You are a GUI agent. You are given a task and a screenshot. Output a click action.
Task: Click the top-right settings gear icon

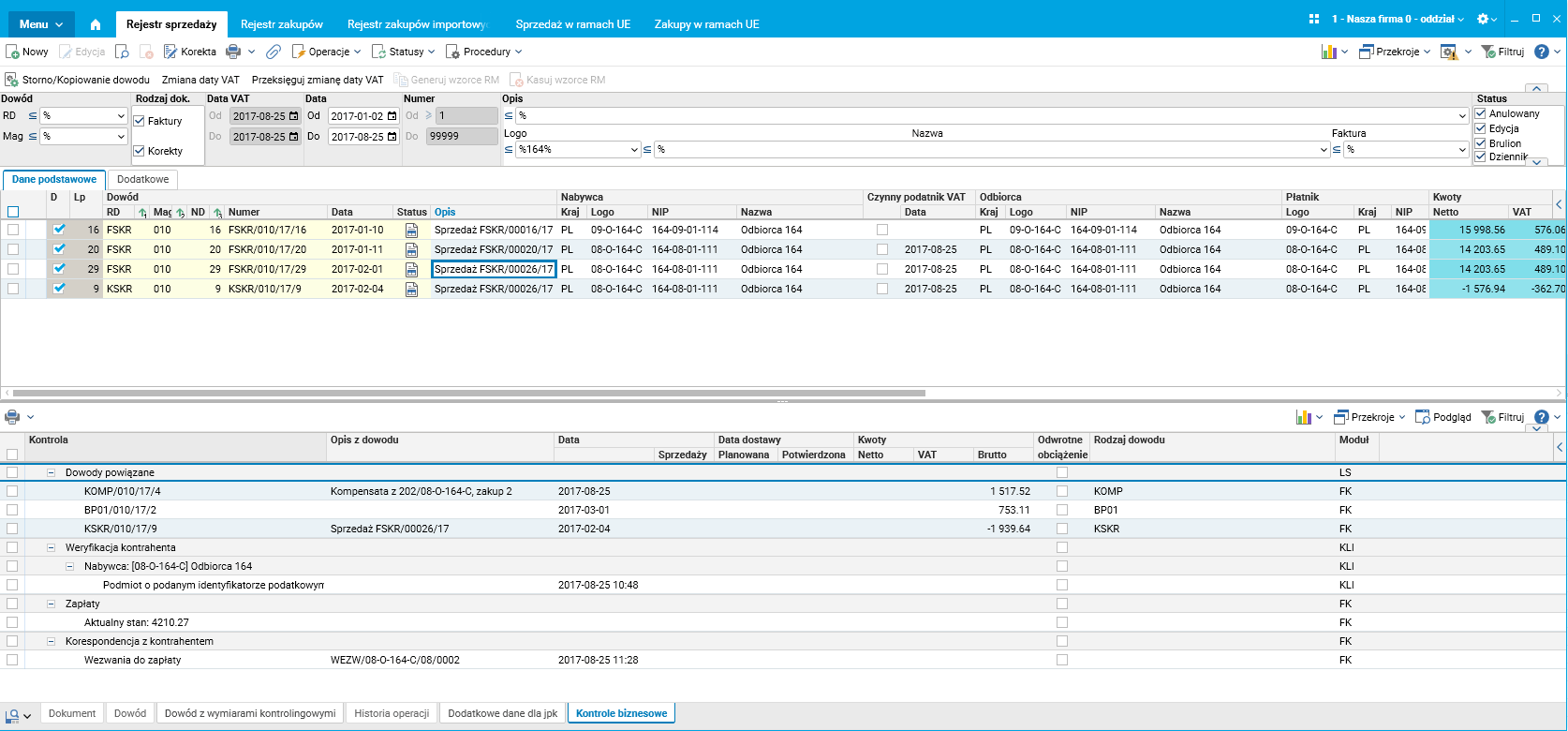(x=1482, y=19)
